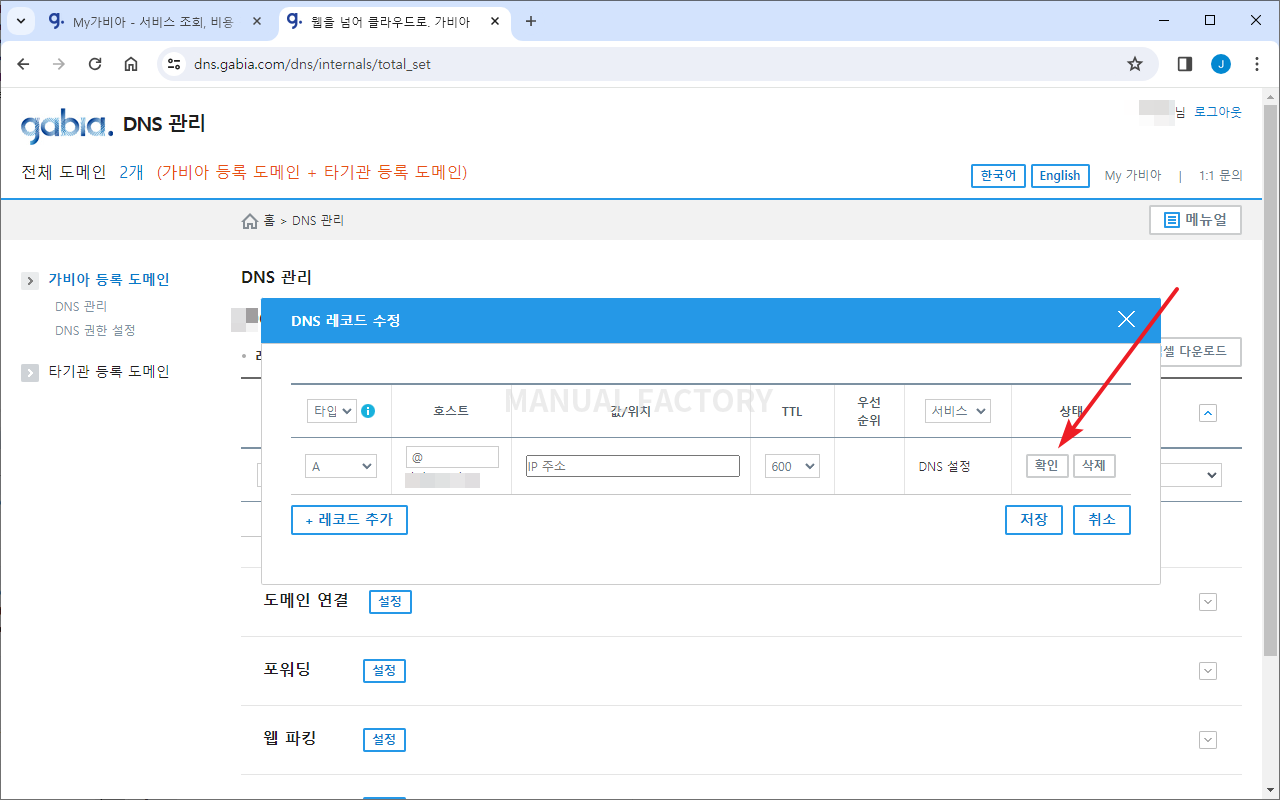This screenshot has width=1280, height=800.
Task: Click 설정 button for 포워딩
Action: pyautogui.click(x=384, y=671)
